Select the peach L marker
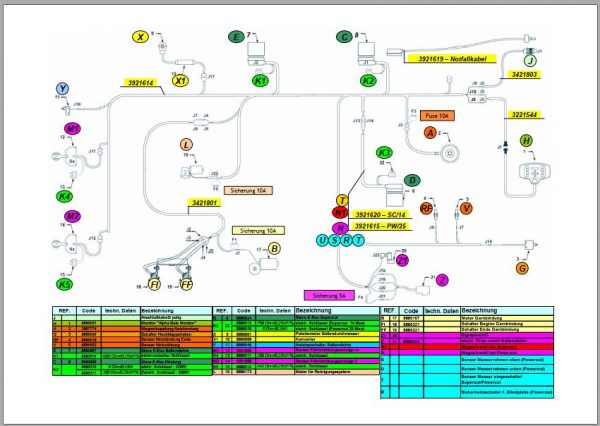This screenshot has height=426, width=600. [x=186, y=145]
